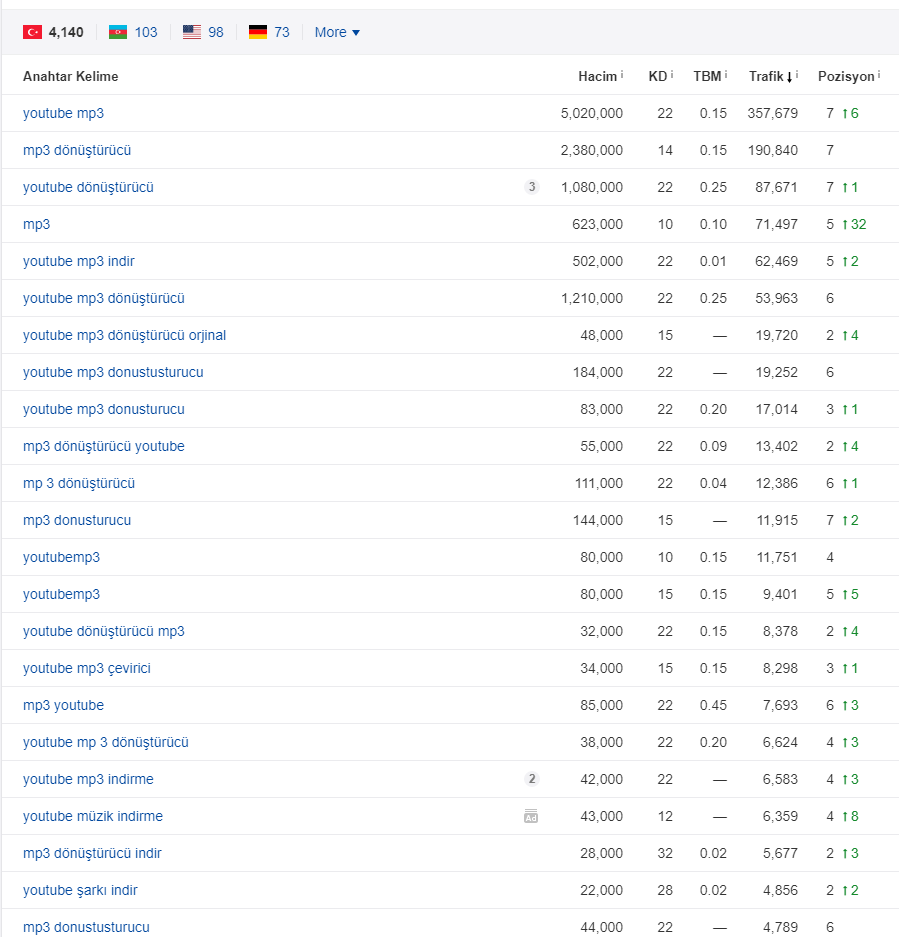Open the More countries dropdown
The height and width of the screenshot is (937, 899).
click(x=337, y=32)
